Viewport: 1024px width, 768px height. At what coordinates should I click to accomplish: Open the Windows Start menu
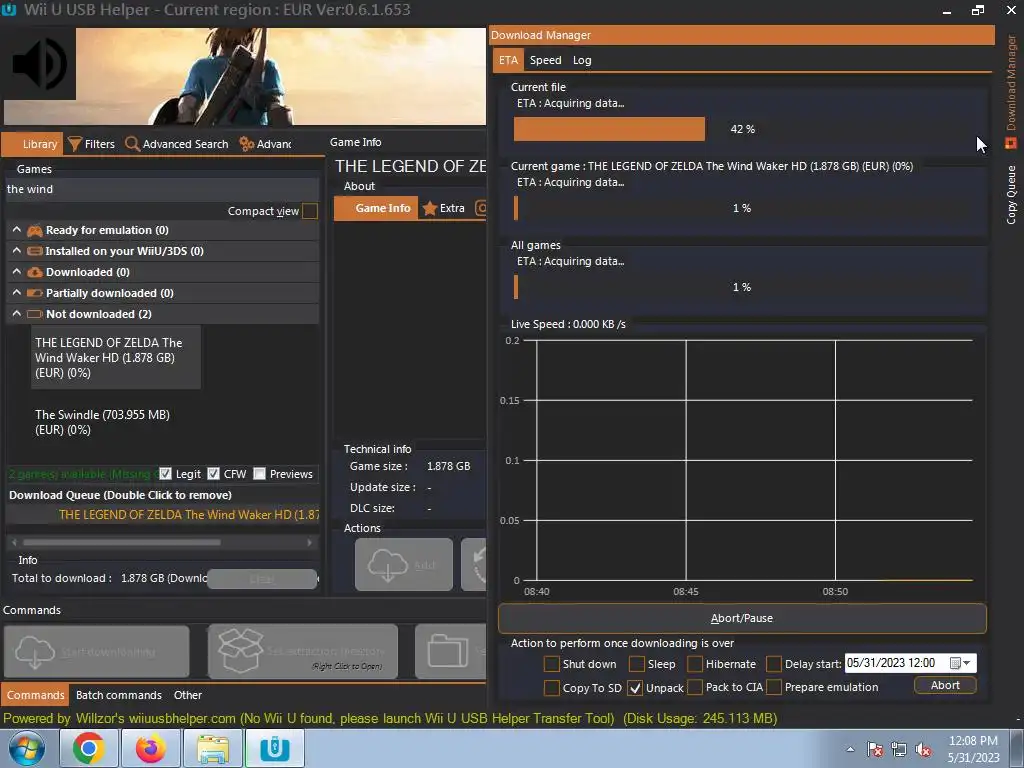pyautogui.click(x=26, y=748)
